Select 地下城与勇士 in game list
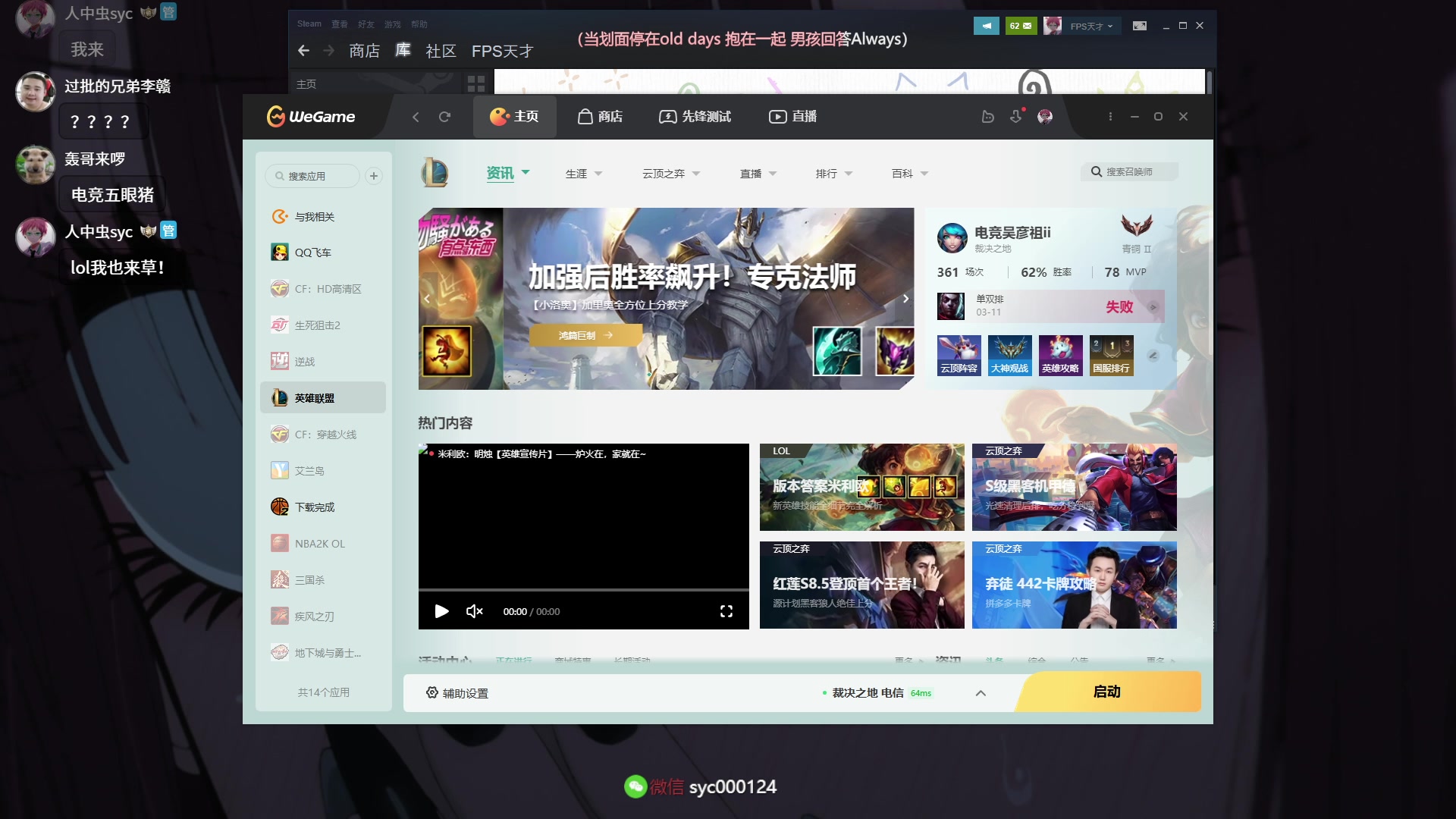The height and width of the screenshot is (819, 1456). [323, 653]
